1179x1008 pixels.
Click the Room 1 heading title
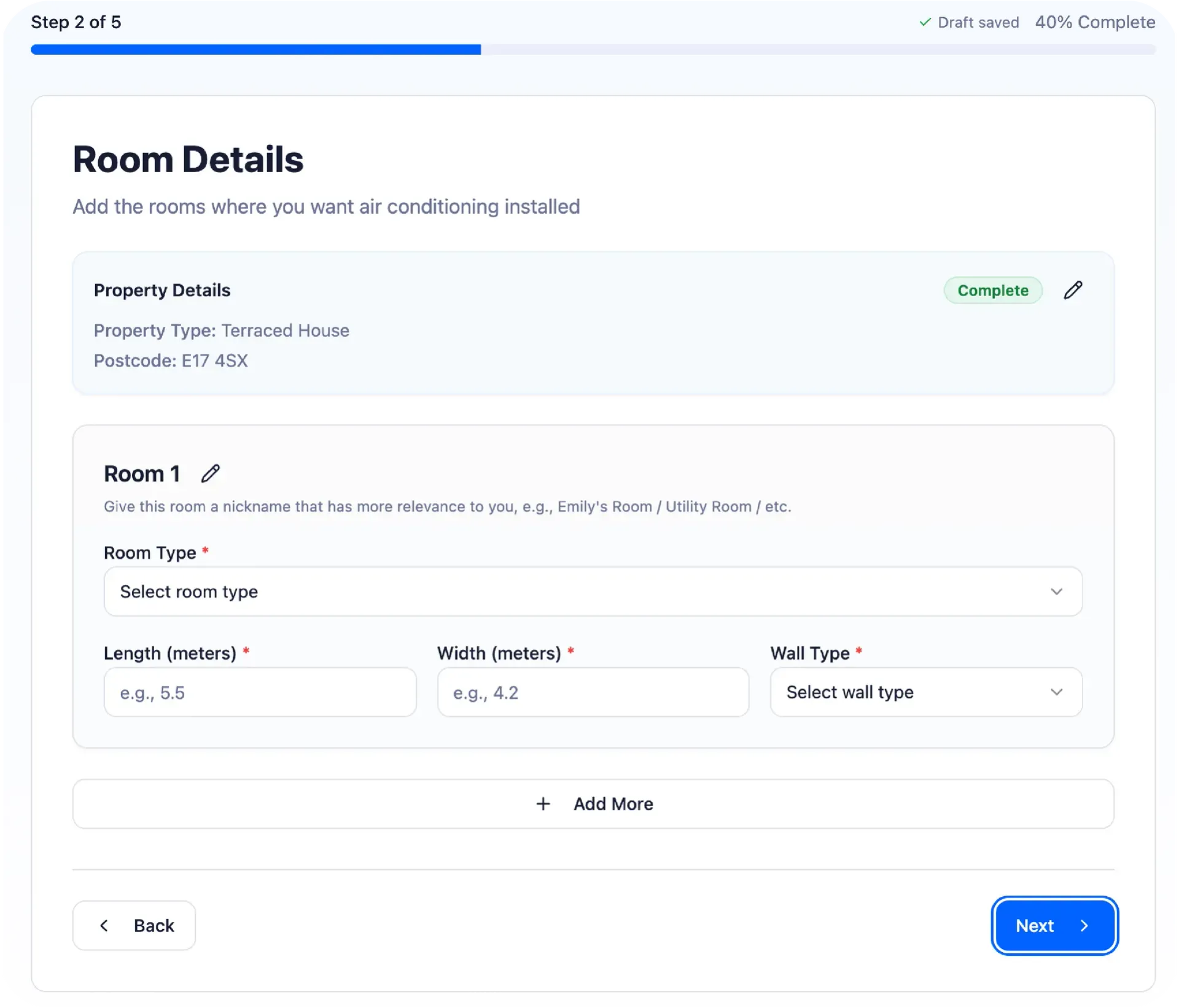tap(142, 474)
